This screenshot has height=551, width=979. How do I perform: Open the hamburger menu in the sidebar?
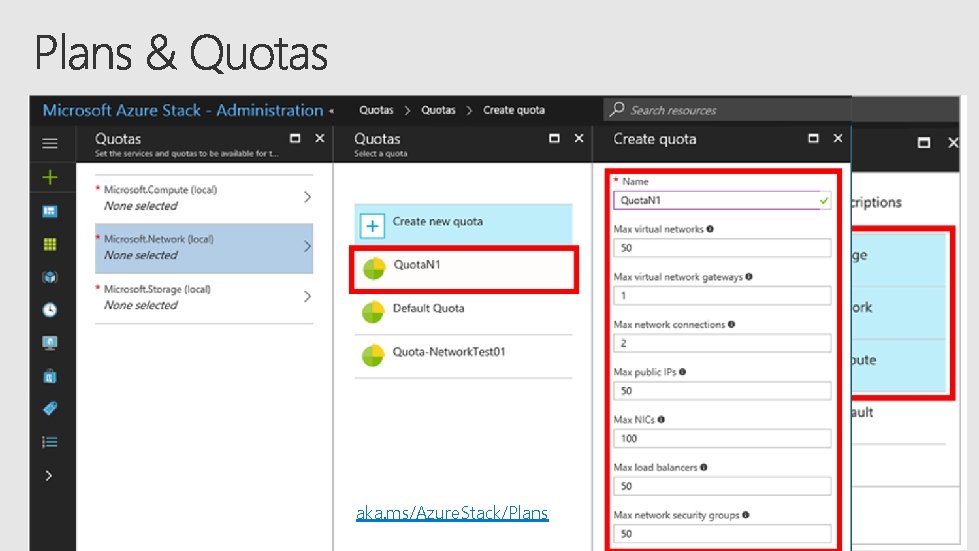(x=49, y=144)
